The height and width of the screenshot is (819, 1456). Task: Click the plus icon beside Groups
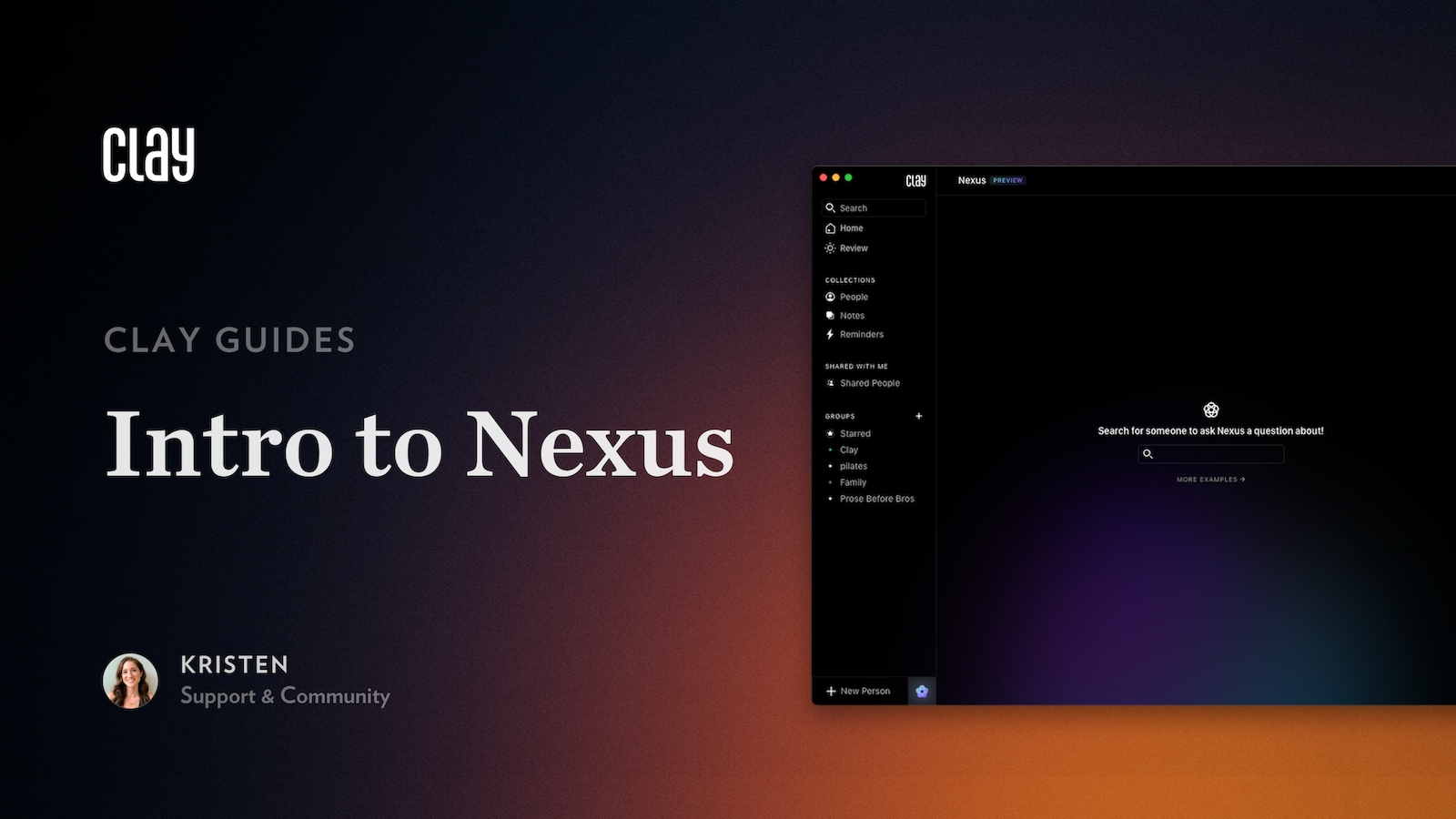tap(918, 416)
